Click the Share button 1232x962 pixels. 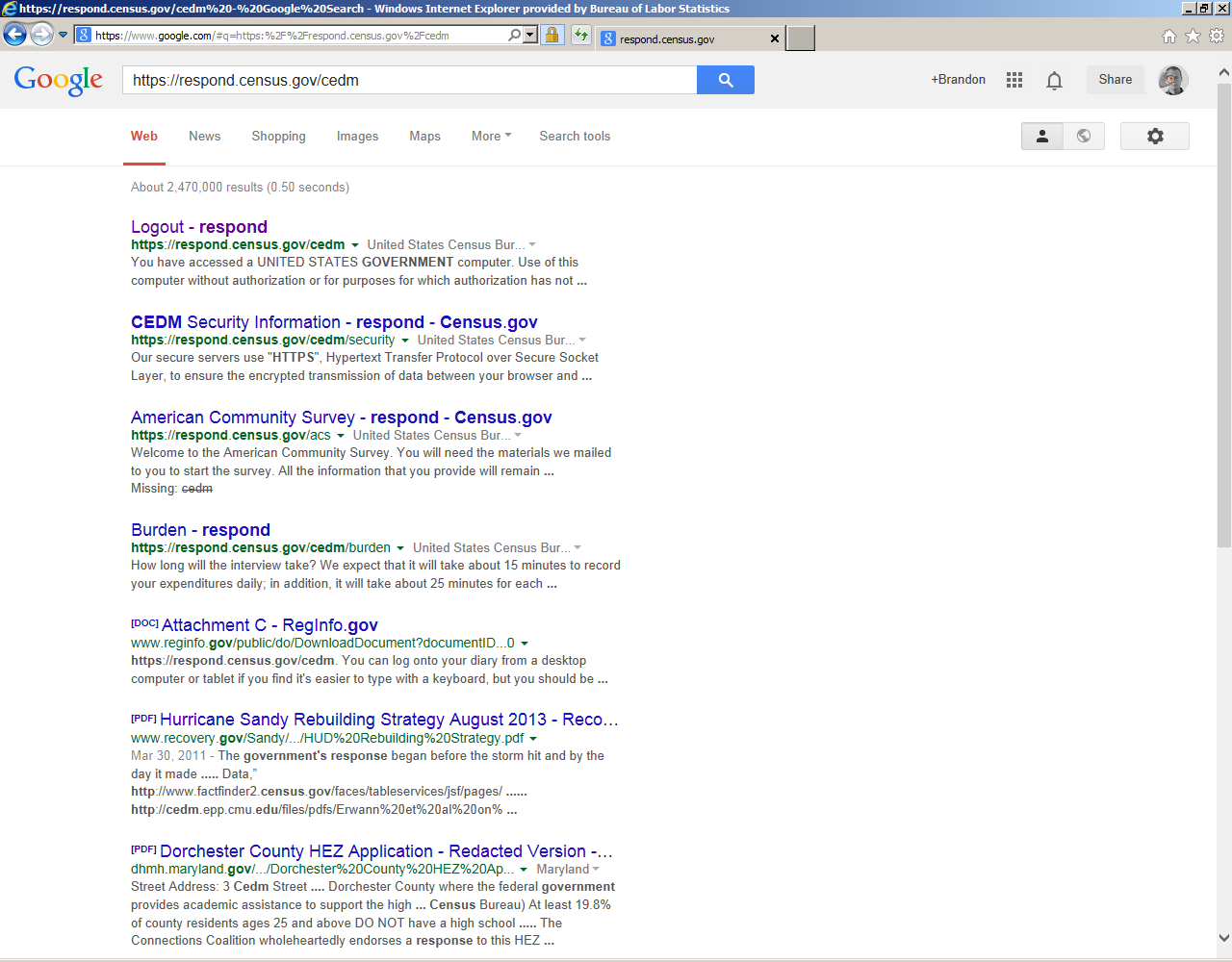(x=1116, y=80)
